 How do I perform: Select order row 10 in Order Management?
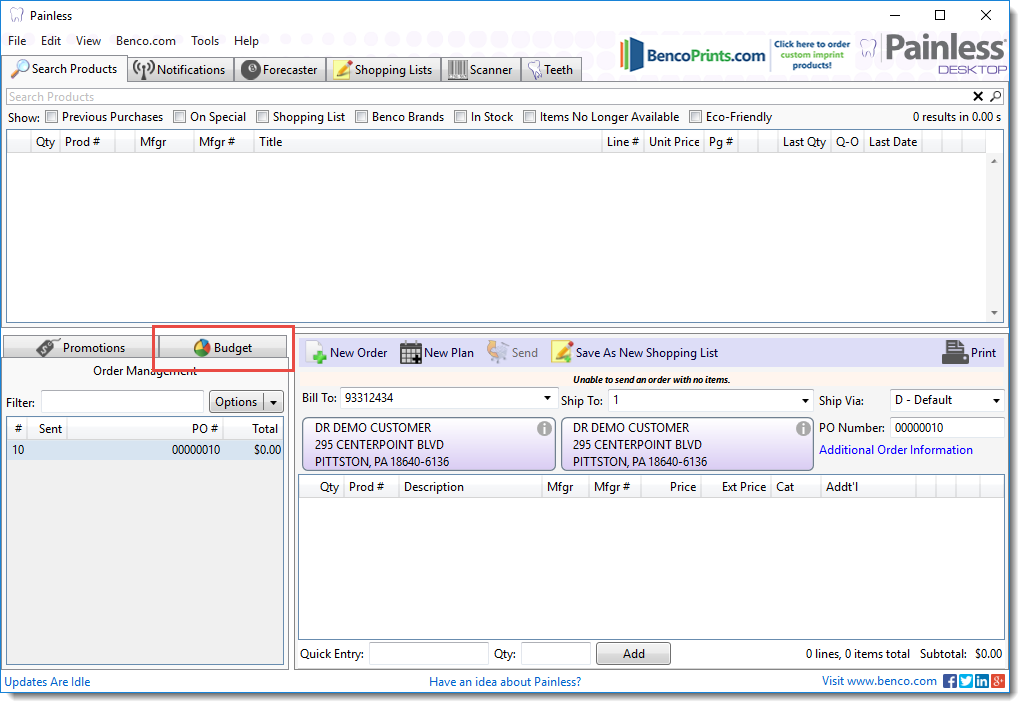144,450
